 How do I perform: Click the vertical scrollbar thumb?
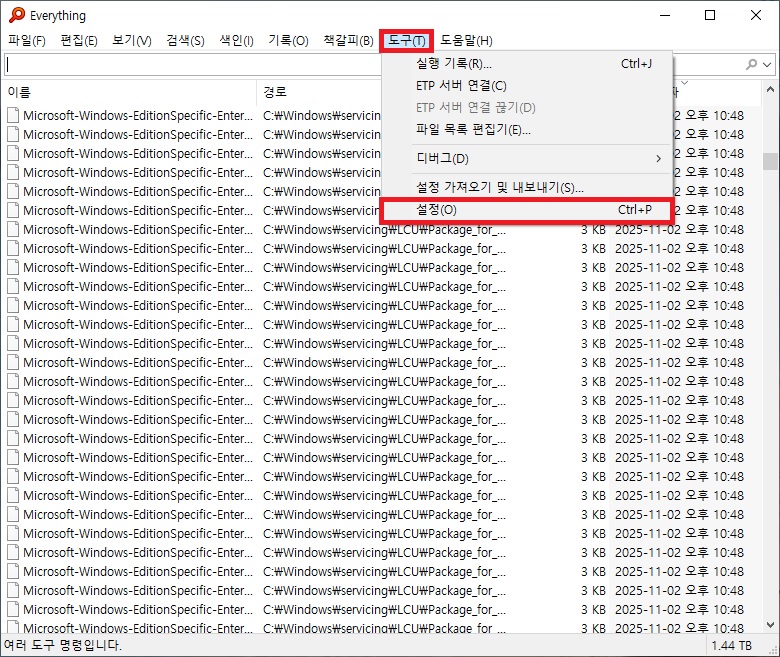point(770,162)
